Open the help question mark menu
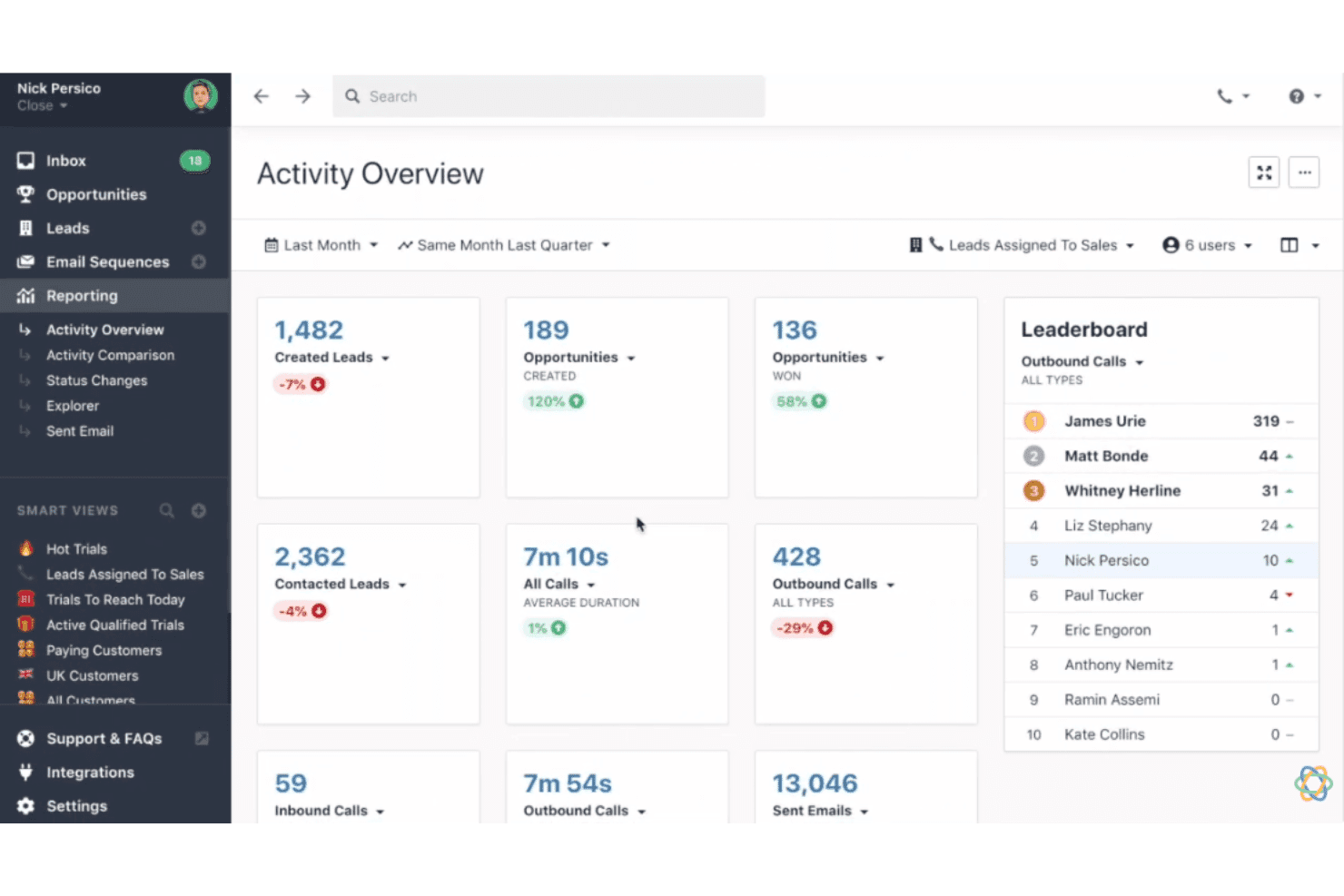Image resolution: width=1344 pixels, height=896 pixels. (1304, 96)
